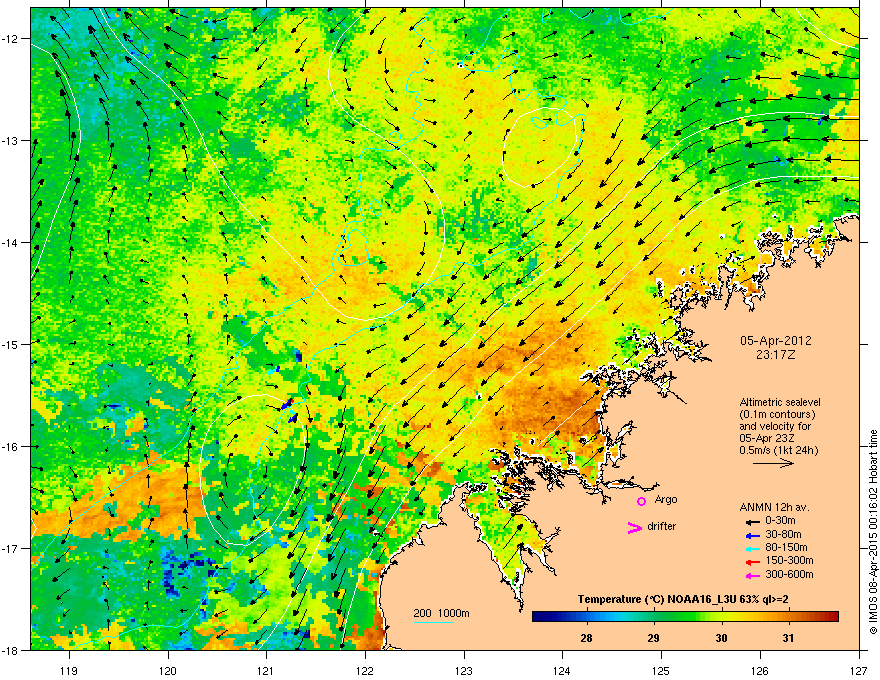The image size is (880, 680).
Task: Click the '0.5m/s (1kt 24h)' text
Action: [x=778, y=450]
